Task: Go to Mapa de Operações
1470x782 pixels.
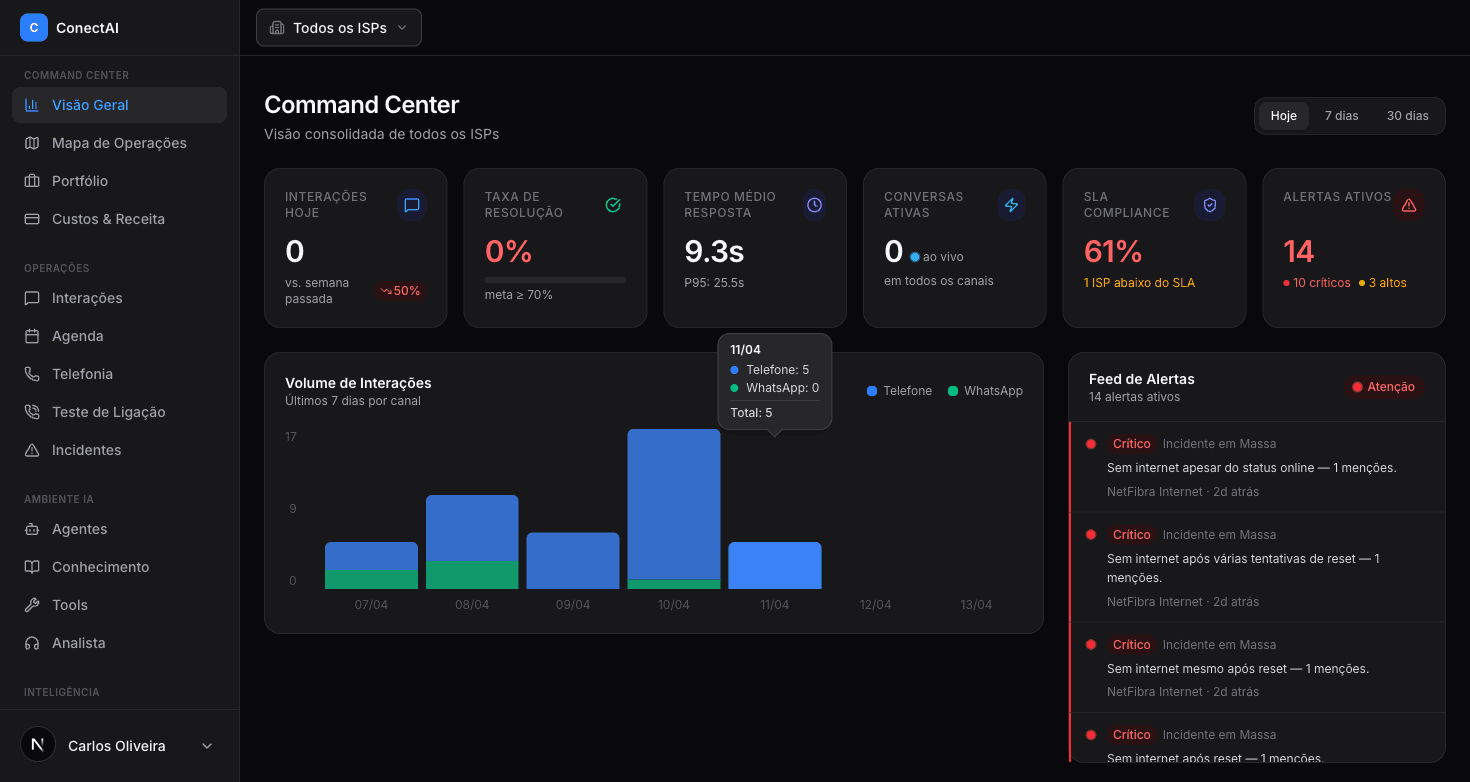Action: [120, 143]
